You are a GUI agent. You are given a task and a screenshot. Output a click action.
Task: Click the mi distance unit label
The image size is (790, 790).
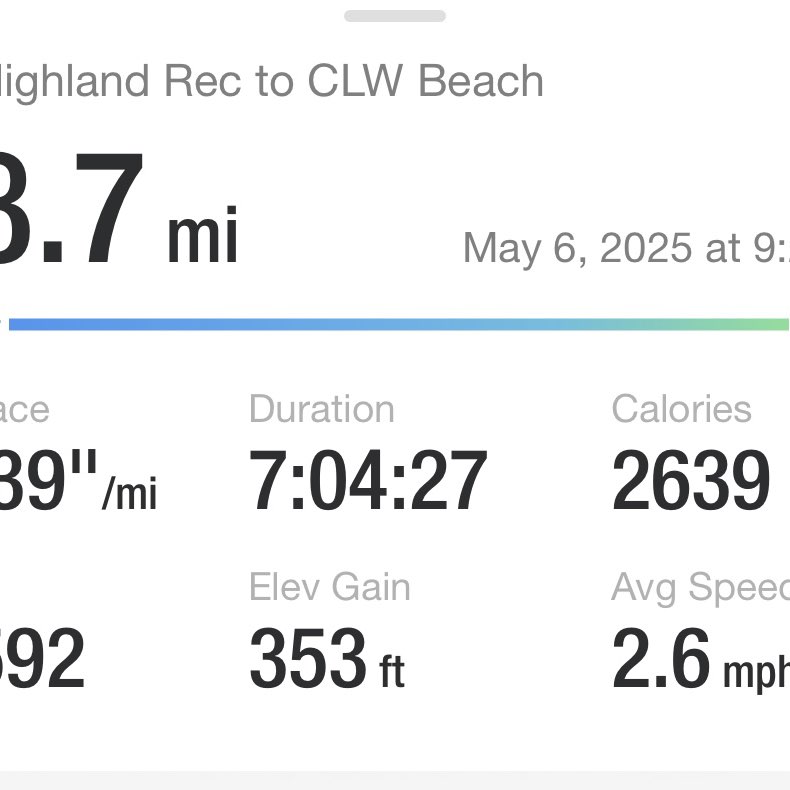coord(203,236)
